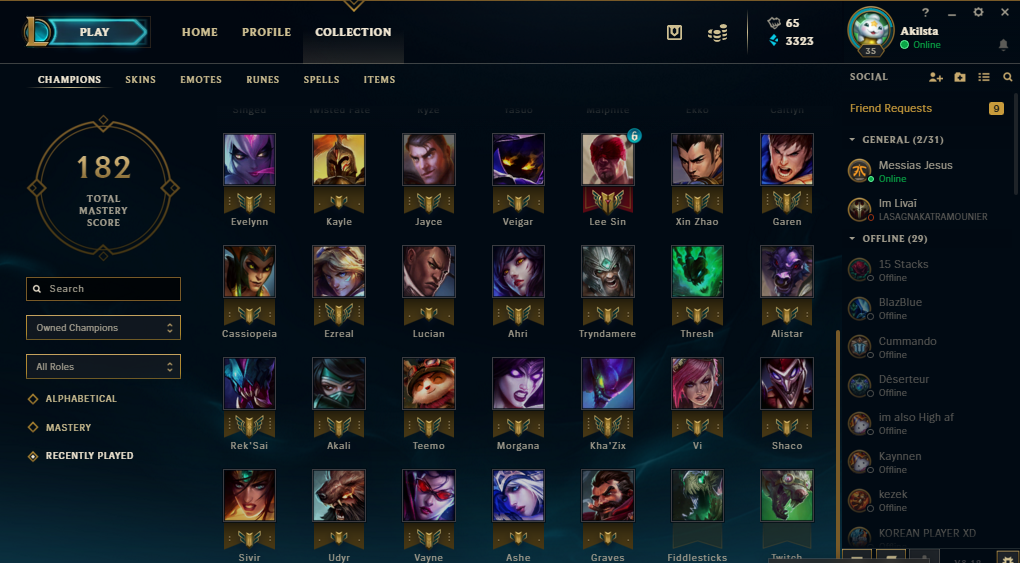This screenshot has height=563, width=1020.
Task: Click the social search magnifier icon
Action: pos(1008,77)
